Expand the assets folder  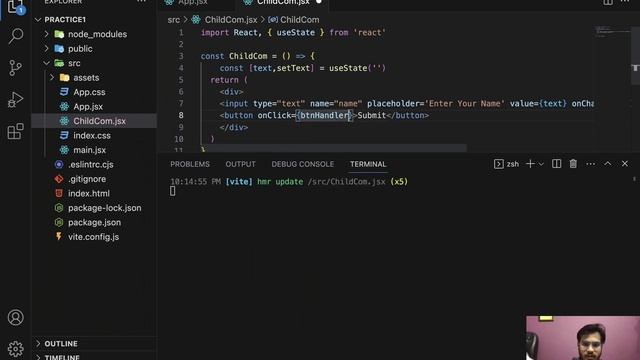[52, 78]
